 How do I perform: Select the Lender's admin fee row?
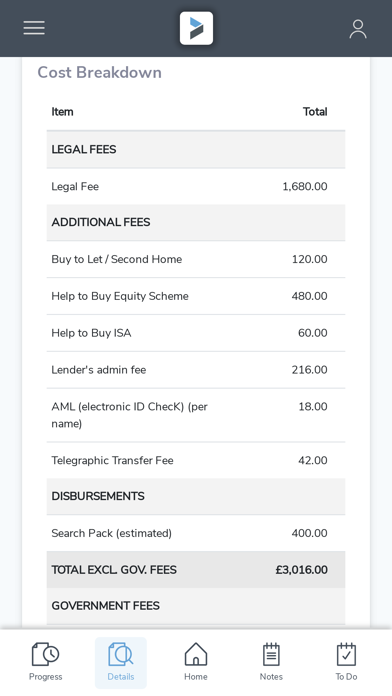(x=196, y=370)
